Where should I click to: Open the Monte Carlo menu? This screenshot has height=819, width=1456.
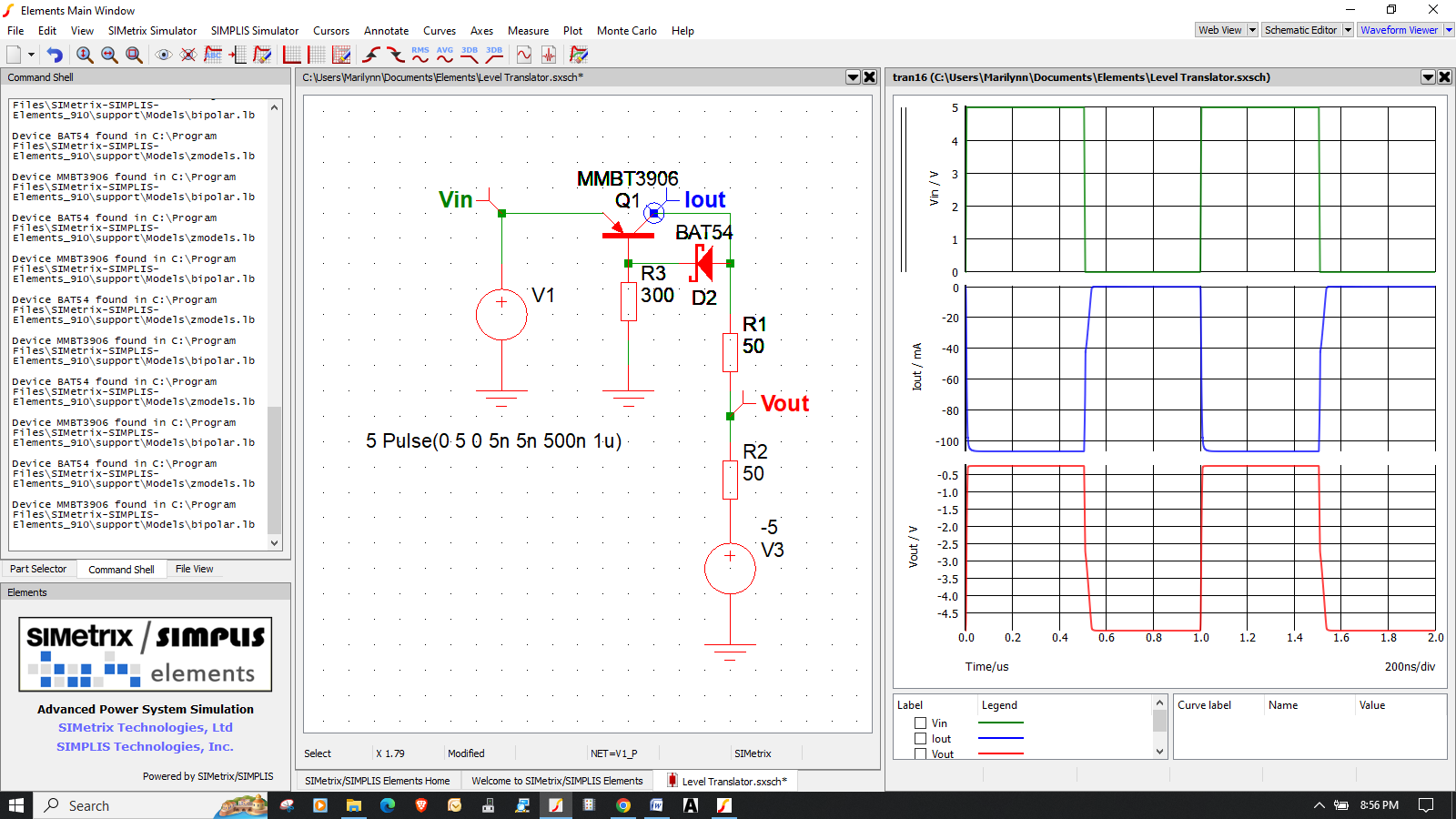tap(627, 31)
